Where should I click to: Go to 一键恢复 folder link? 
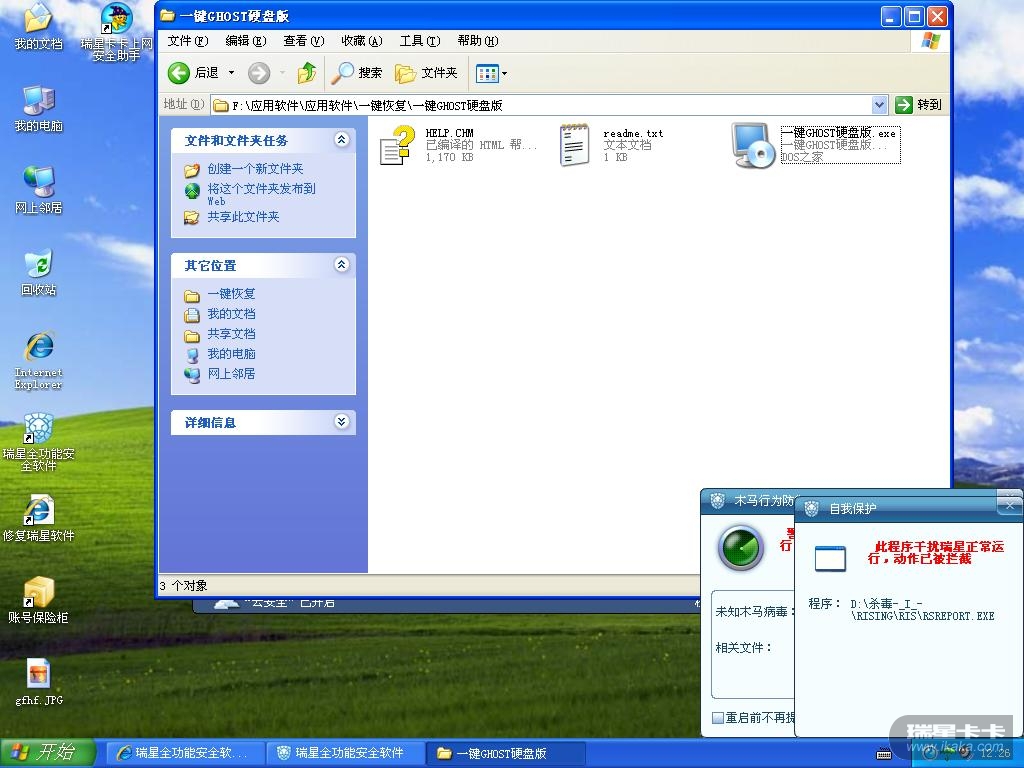[231, 294]
